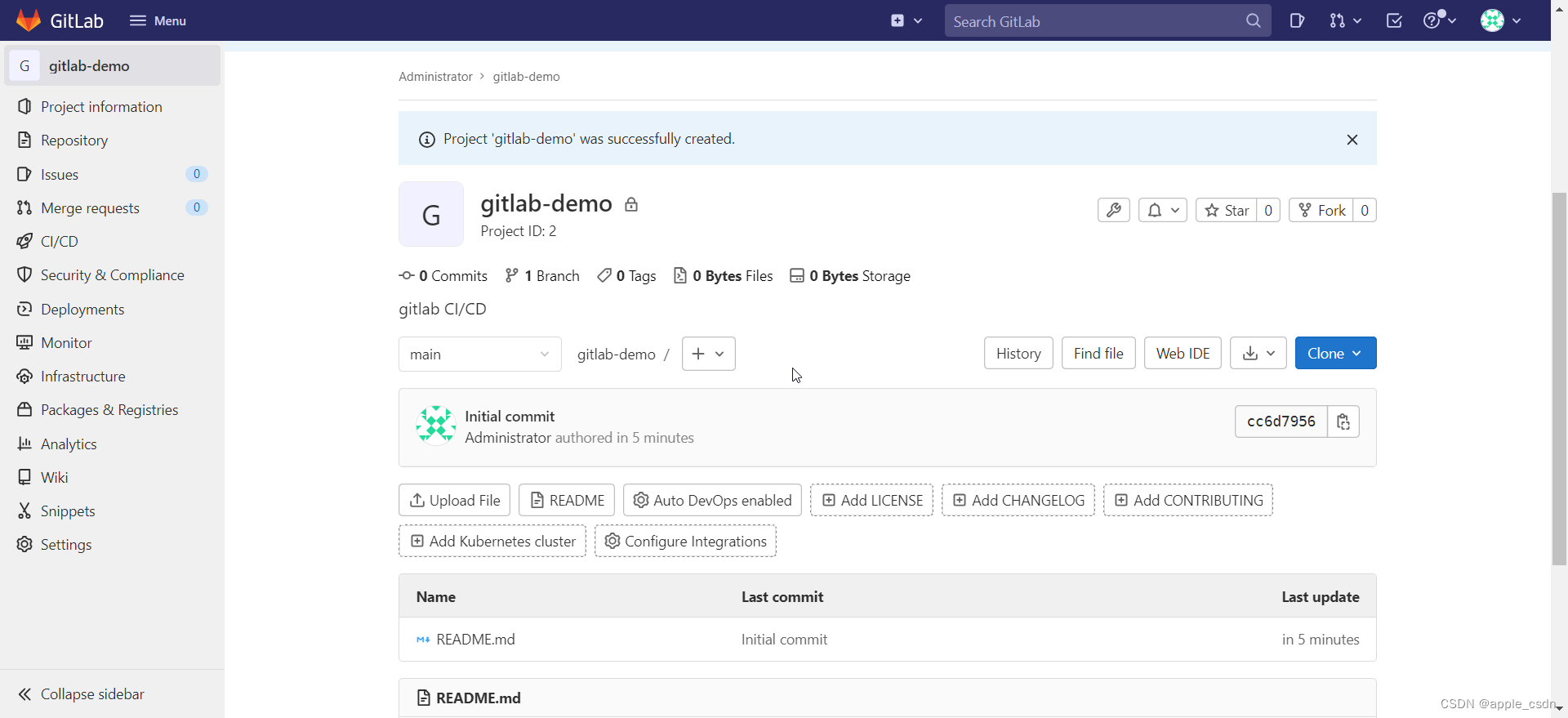
Task: Open merge requests dropdown in top navbar
Action: (x=1345, y=20)
